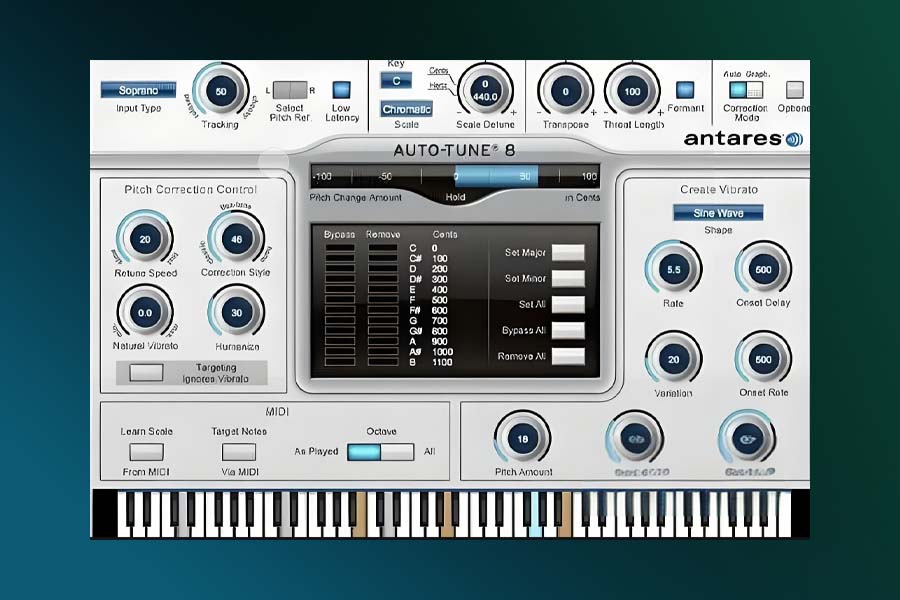This screenshot has height=600, width=900.
Task: Click the Pitch Amount knob showing 18
Action: point(522,439)
